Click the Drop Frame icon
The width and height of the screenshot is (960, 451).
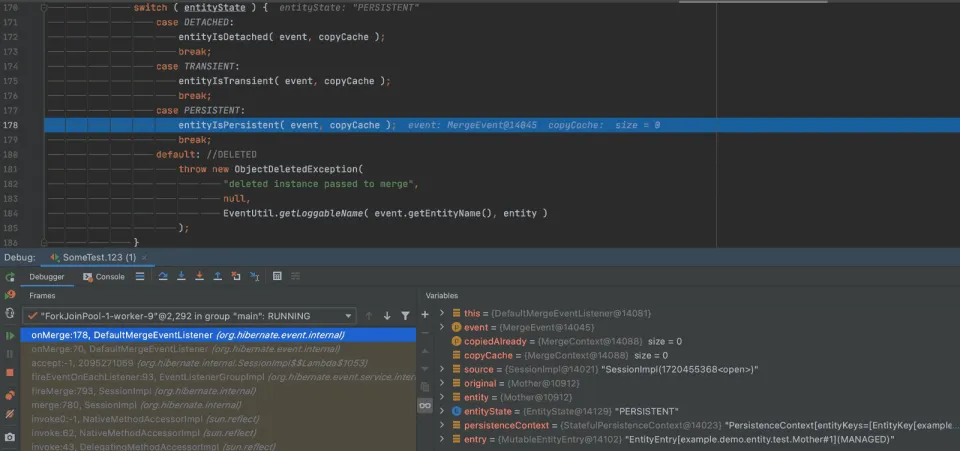coord(236,277)
